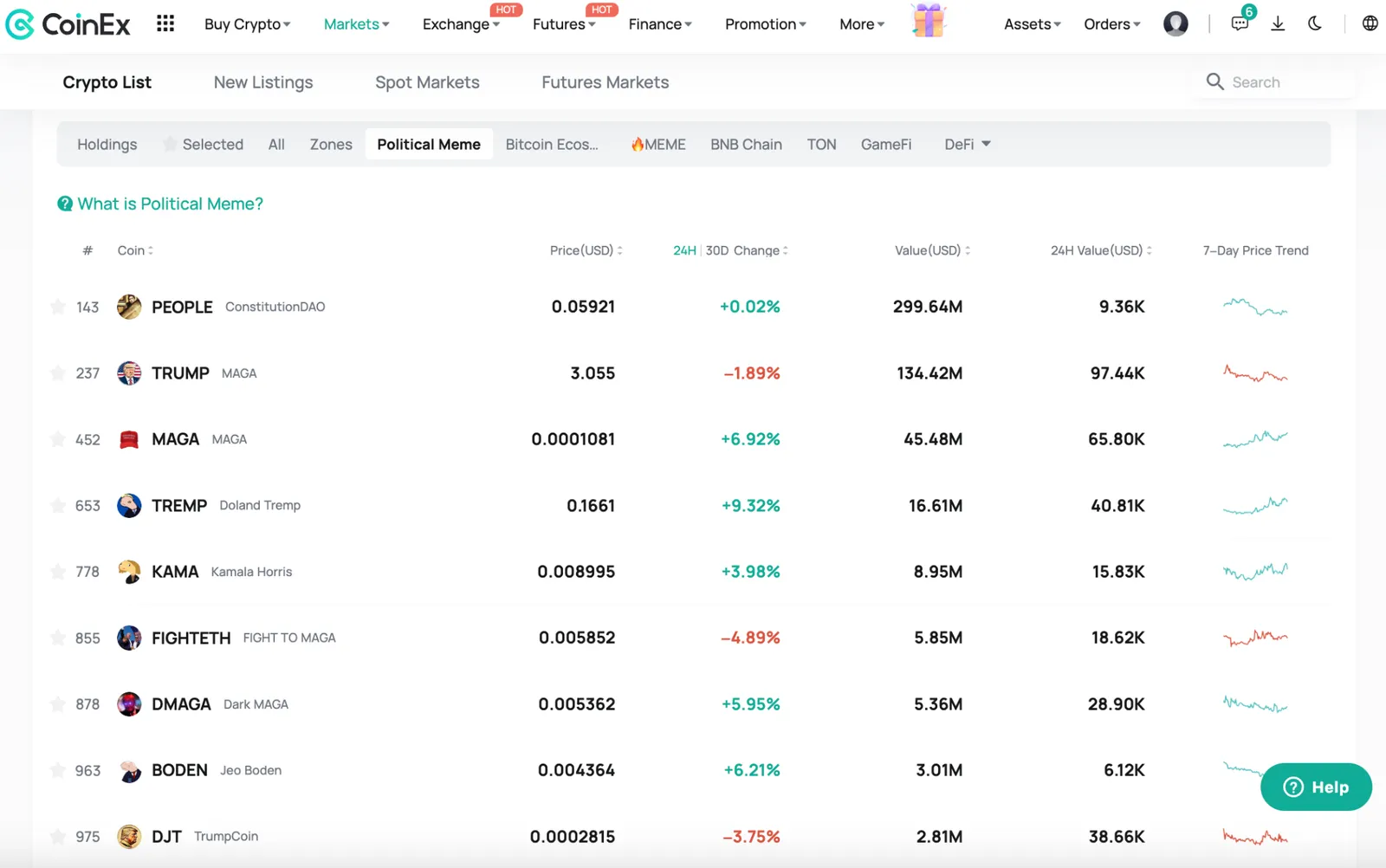The image size is (1386, 868).
Task: Open the Help button
Action: coord(1316,787)
